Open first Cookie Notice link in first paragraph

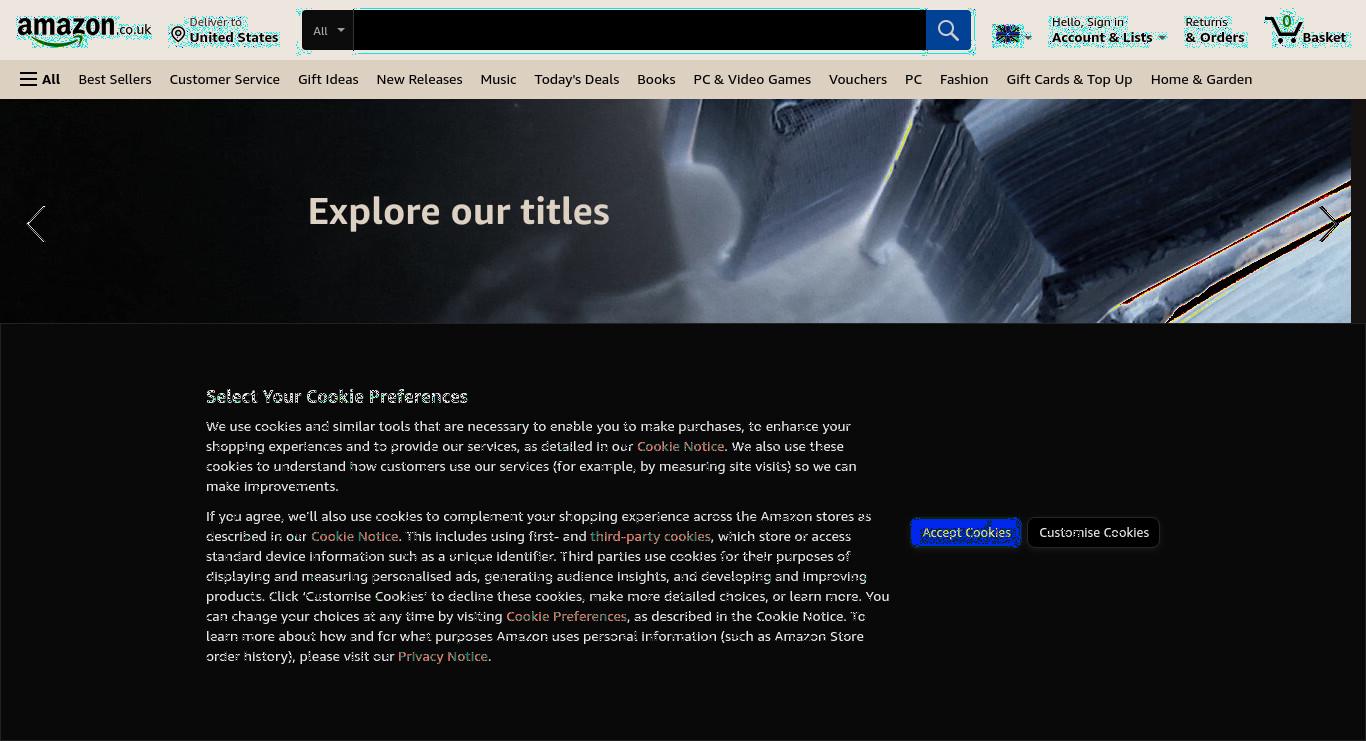point(681,446)
